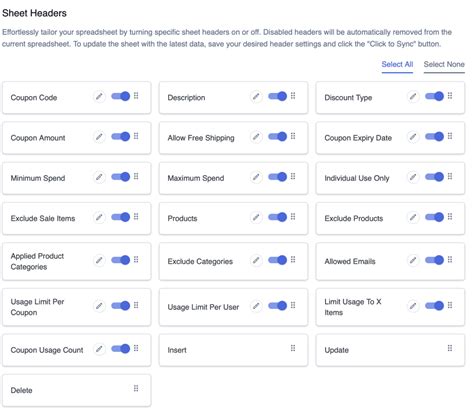Click pencil icon for Discount Type
The width and height of the screenshot is (474, 419).
tap(413, 97)
